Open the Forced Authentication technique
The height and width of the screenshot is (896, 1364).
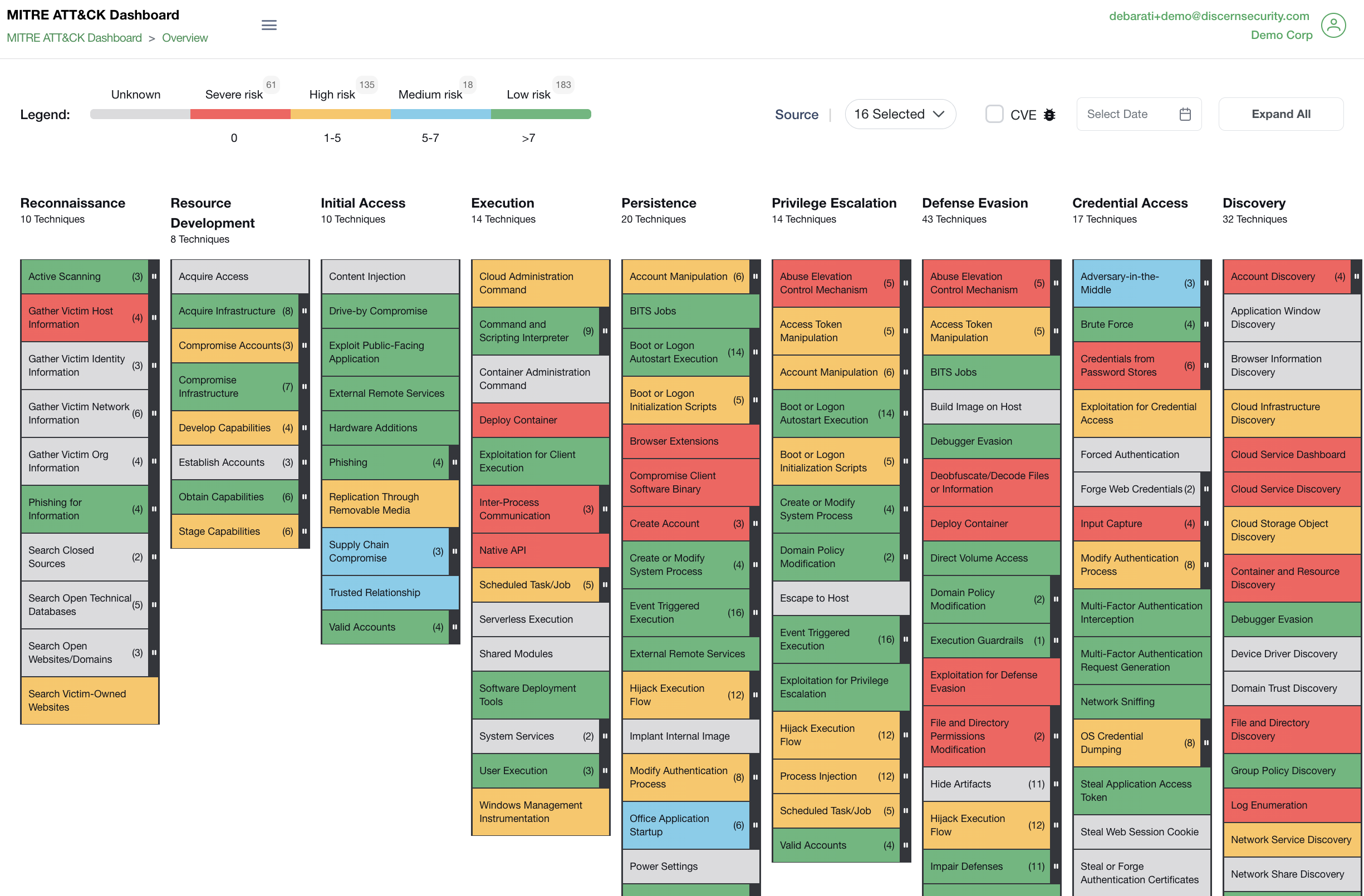click(x=1142, y=455)
